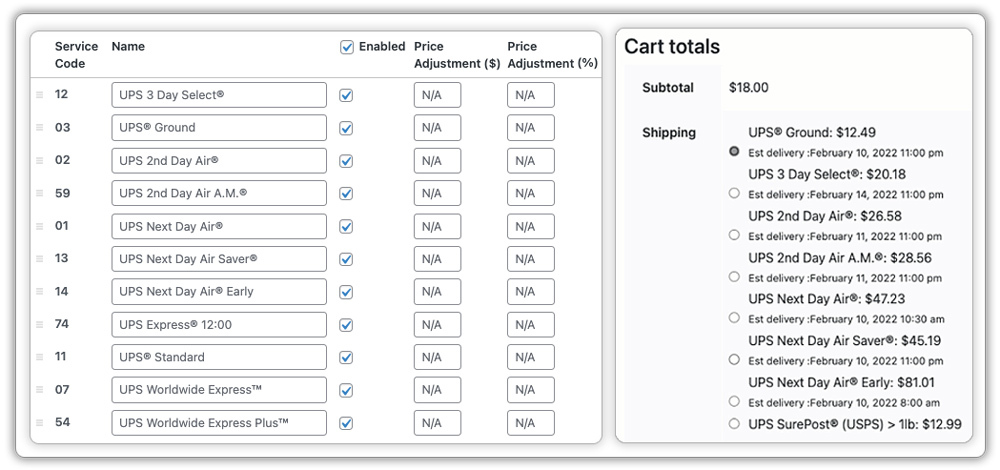Grab the drag handle for service code 03
This screenshot has width=1000, height=470.
(40, 128)
